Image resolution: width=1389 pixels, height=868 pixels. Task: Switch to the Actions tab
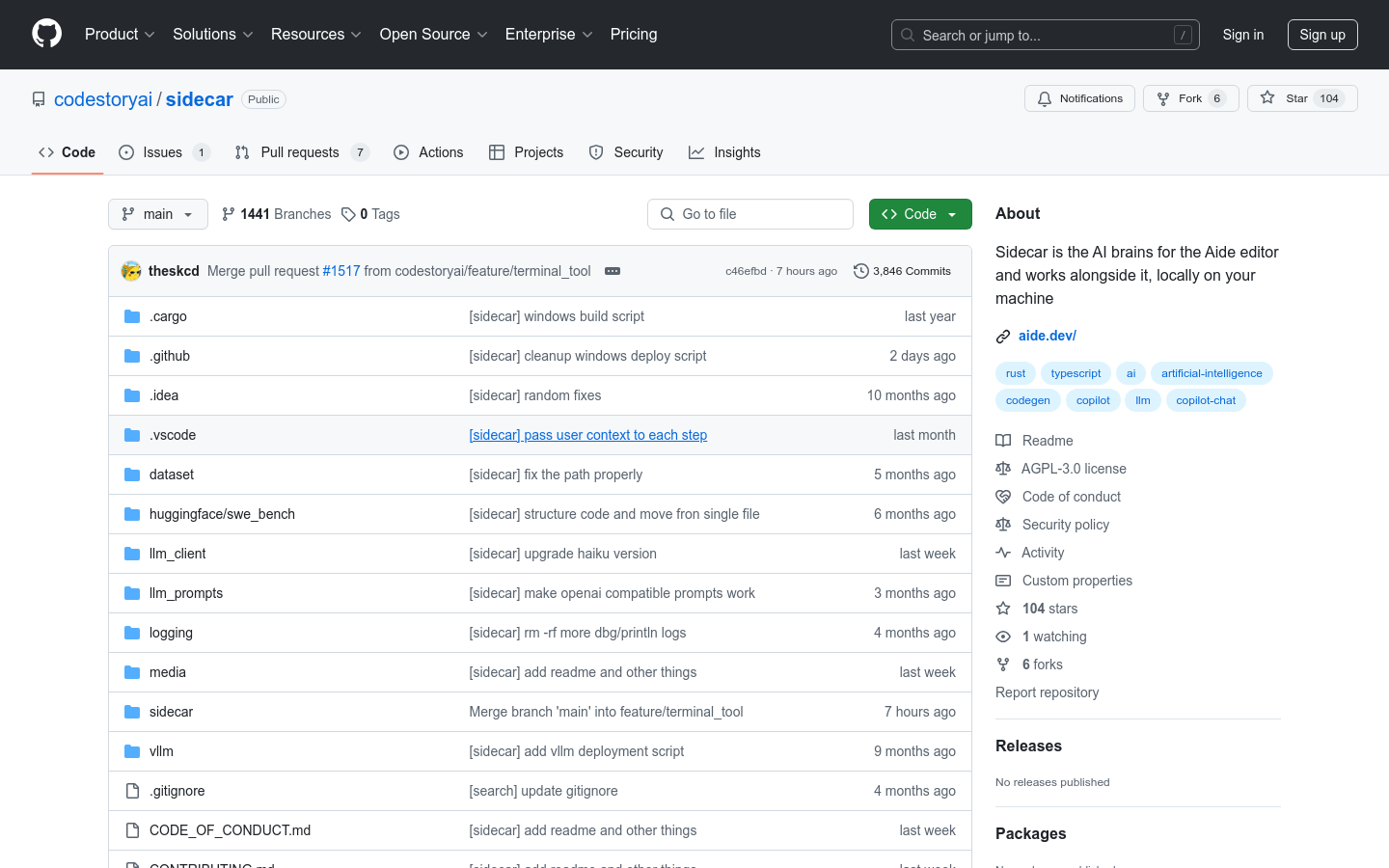coord(428,152)
